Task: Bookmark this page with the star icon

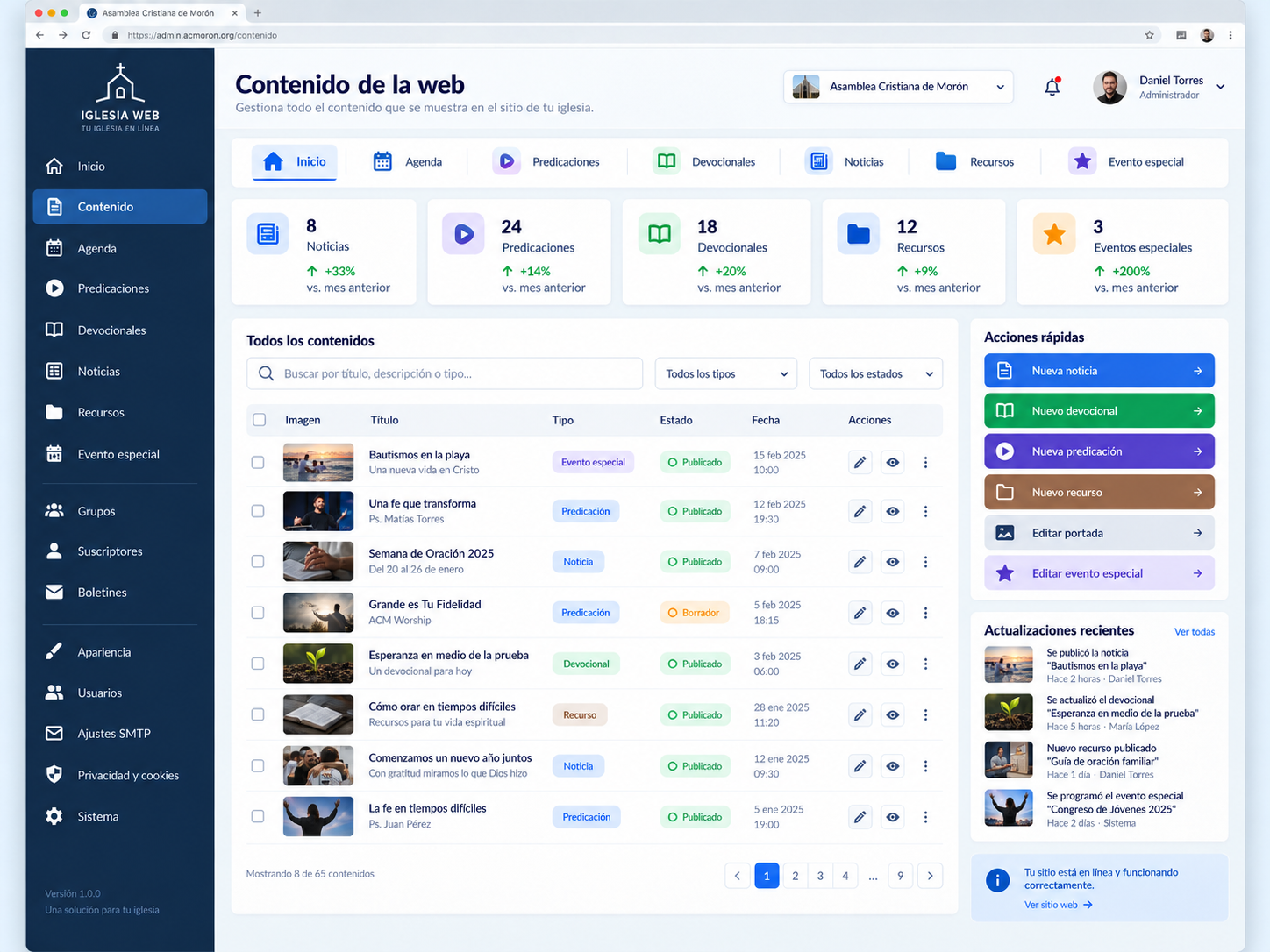Action: (x=1149, y=35)
